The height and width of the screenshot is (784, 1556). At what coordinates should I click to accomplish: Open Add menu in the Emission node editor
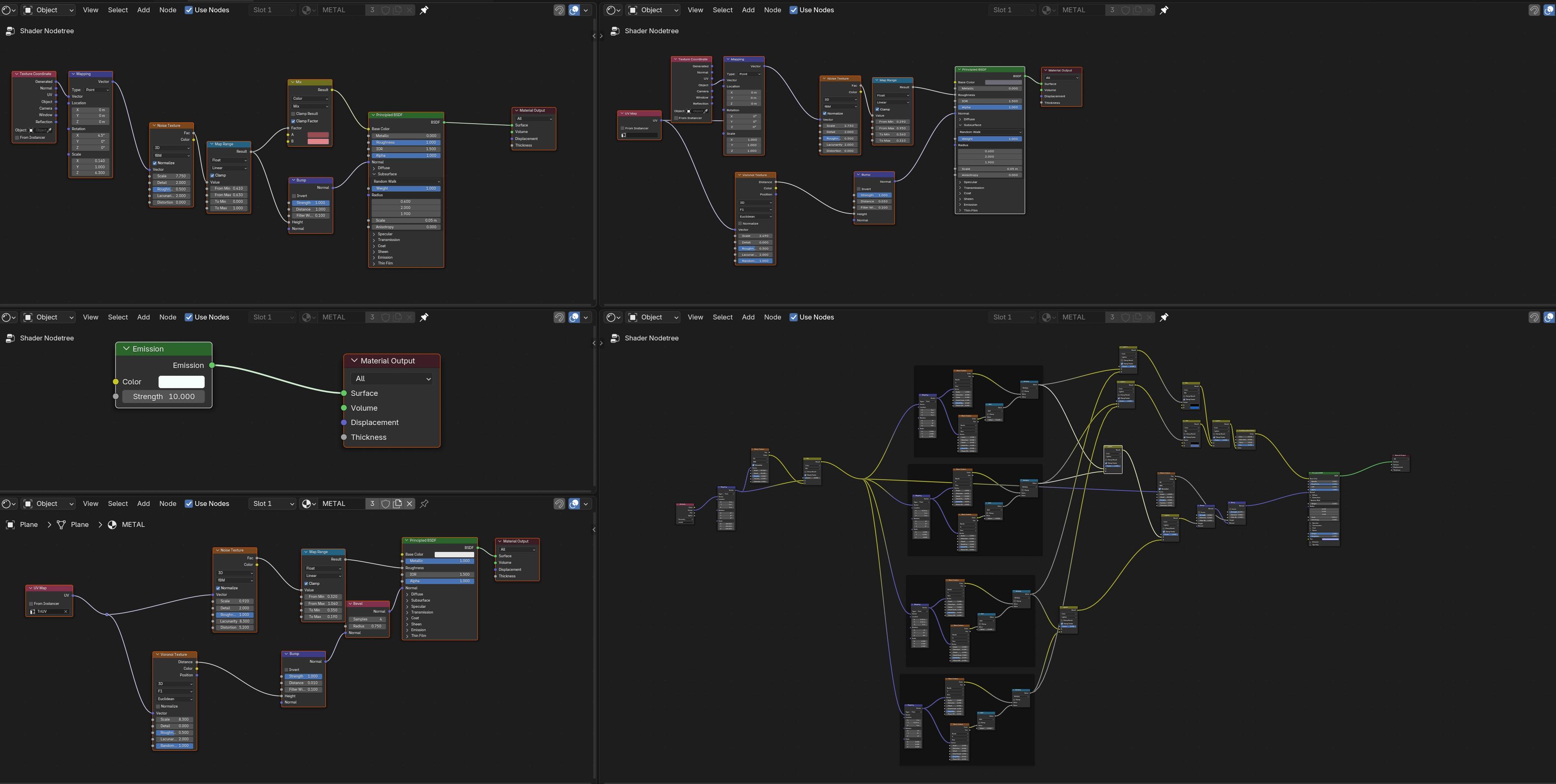[x=143, y=317]
